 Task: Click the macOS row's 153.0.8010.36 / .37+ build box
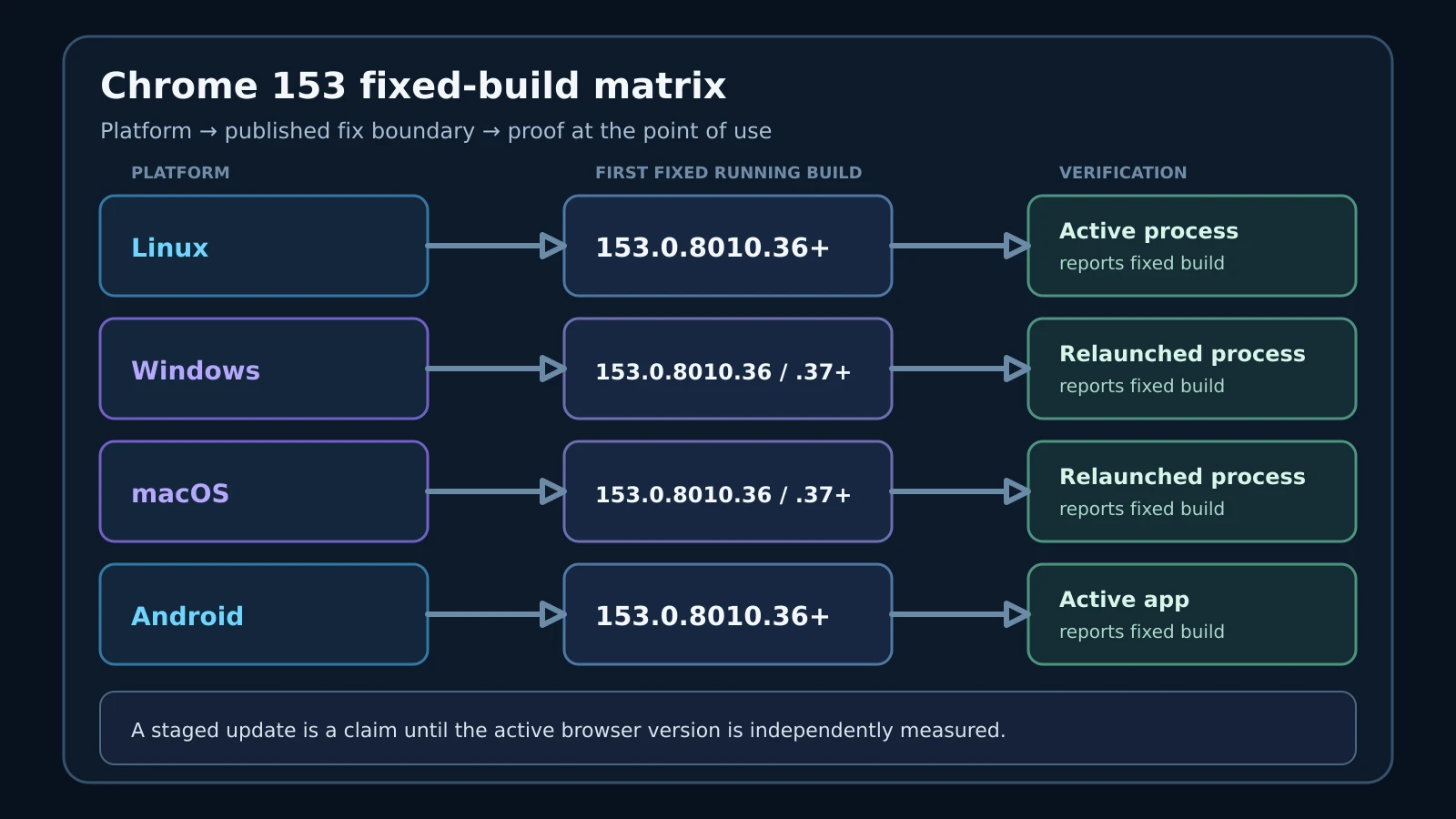coord(728,491)
